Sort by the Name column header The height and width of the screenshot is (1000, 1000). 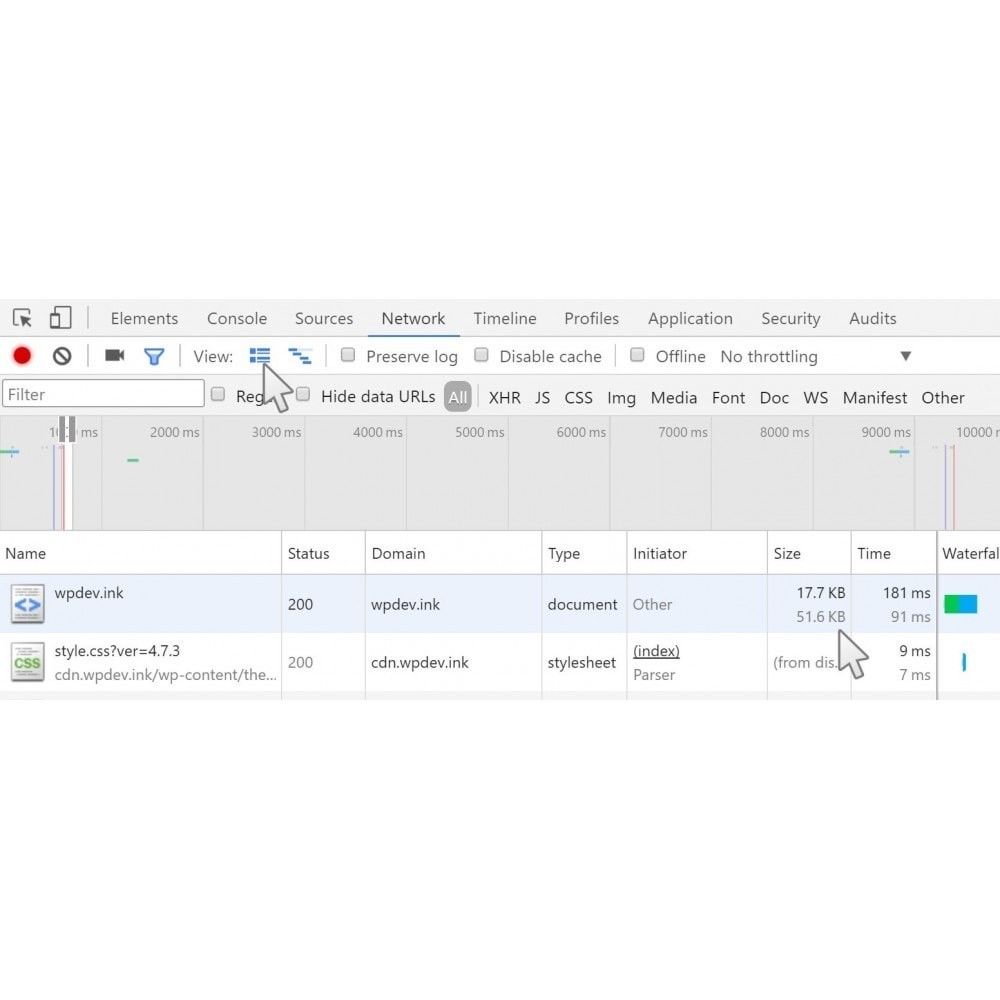tap(140, 553)
